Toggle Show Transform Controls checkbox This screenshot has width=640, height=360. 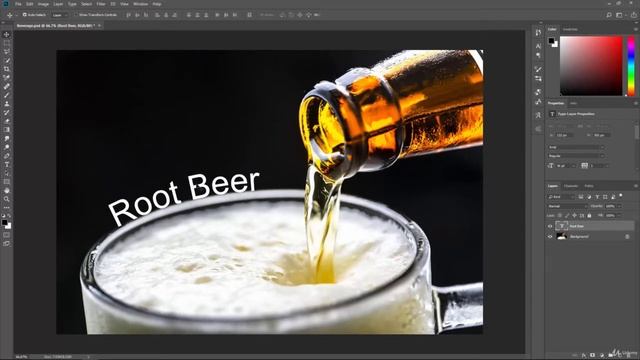coord(76,15)
